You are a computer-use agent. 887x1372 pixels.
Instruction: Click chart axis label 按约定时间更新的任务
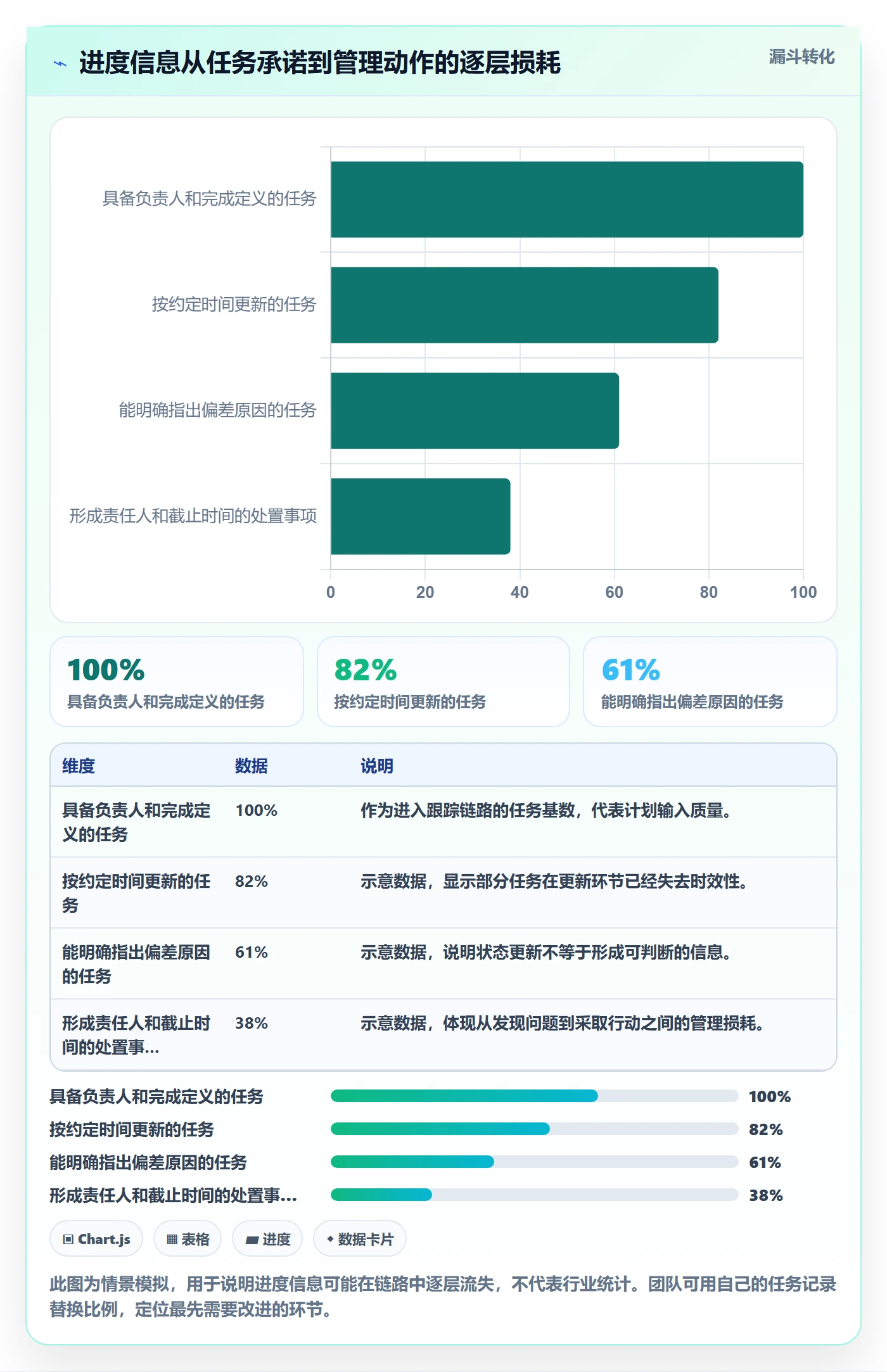coord(234,305)
